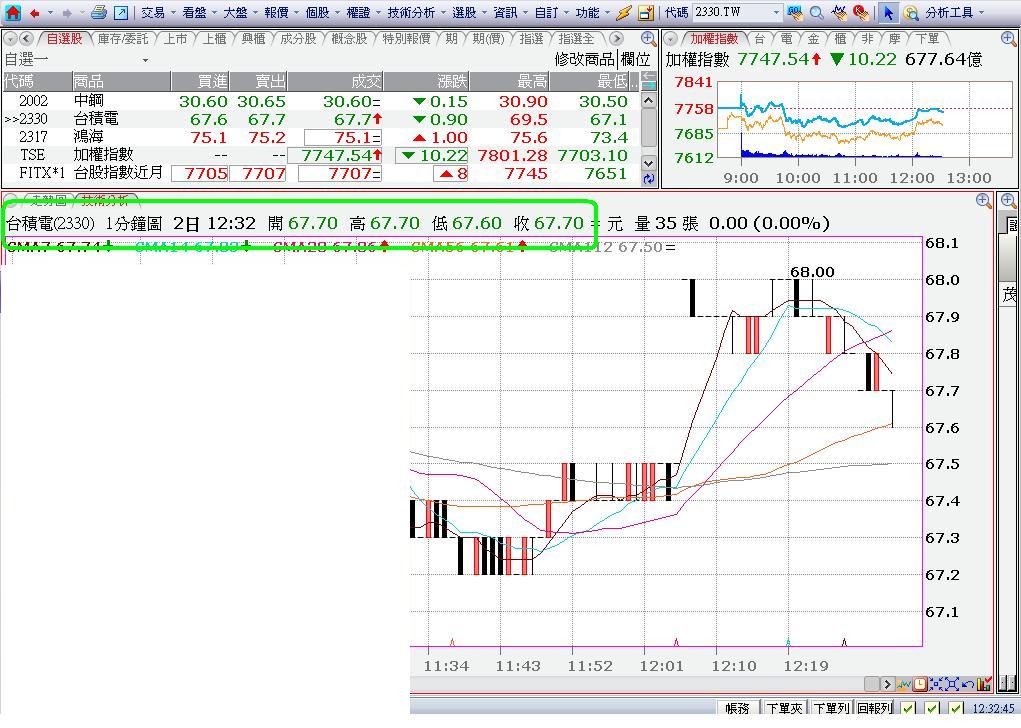Print with the printer icon
Image resolution: width=1021 pixels, height=728 pixels.
99,12
